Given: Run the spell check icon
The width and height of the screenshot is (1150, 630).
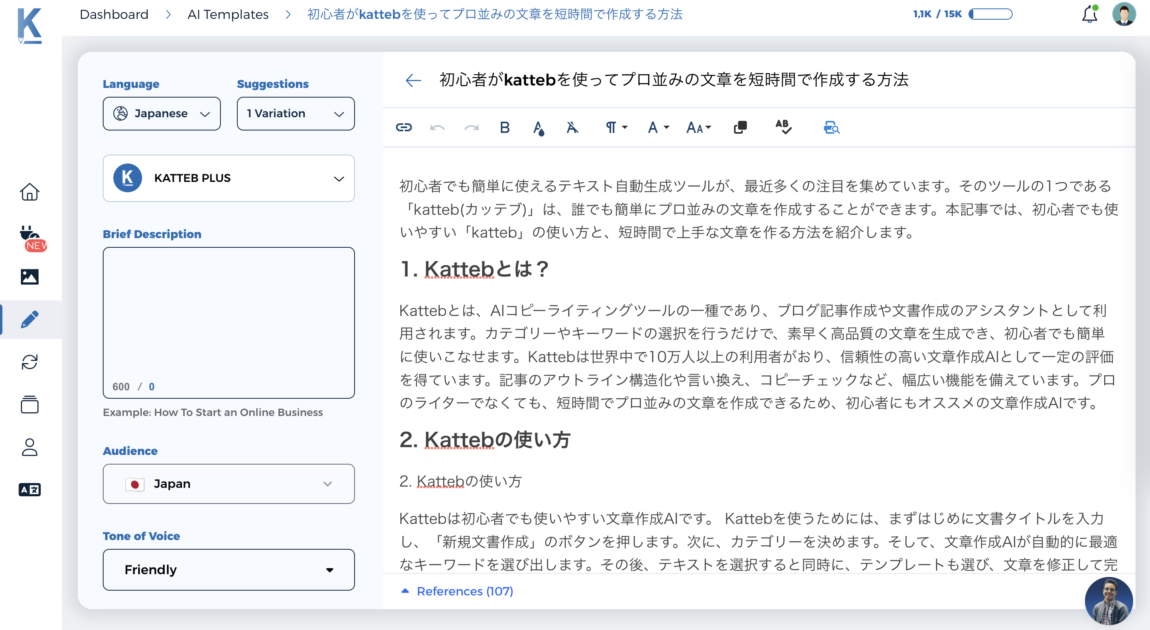Looking at the screenshot, I should [783, 127].
